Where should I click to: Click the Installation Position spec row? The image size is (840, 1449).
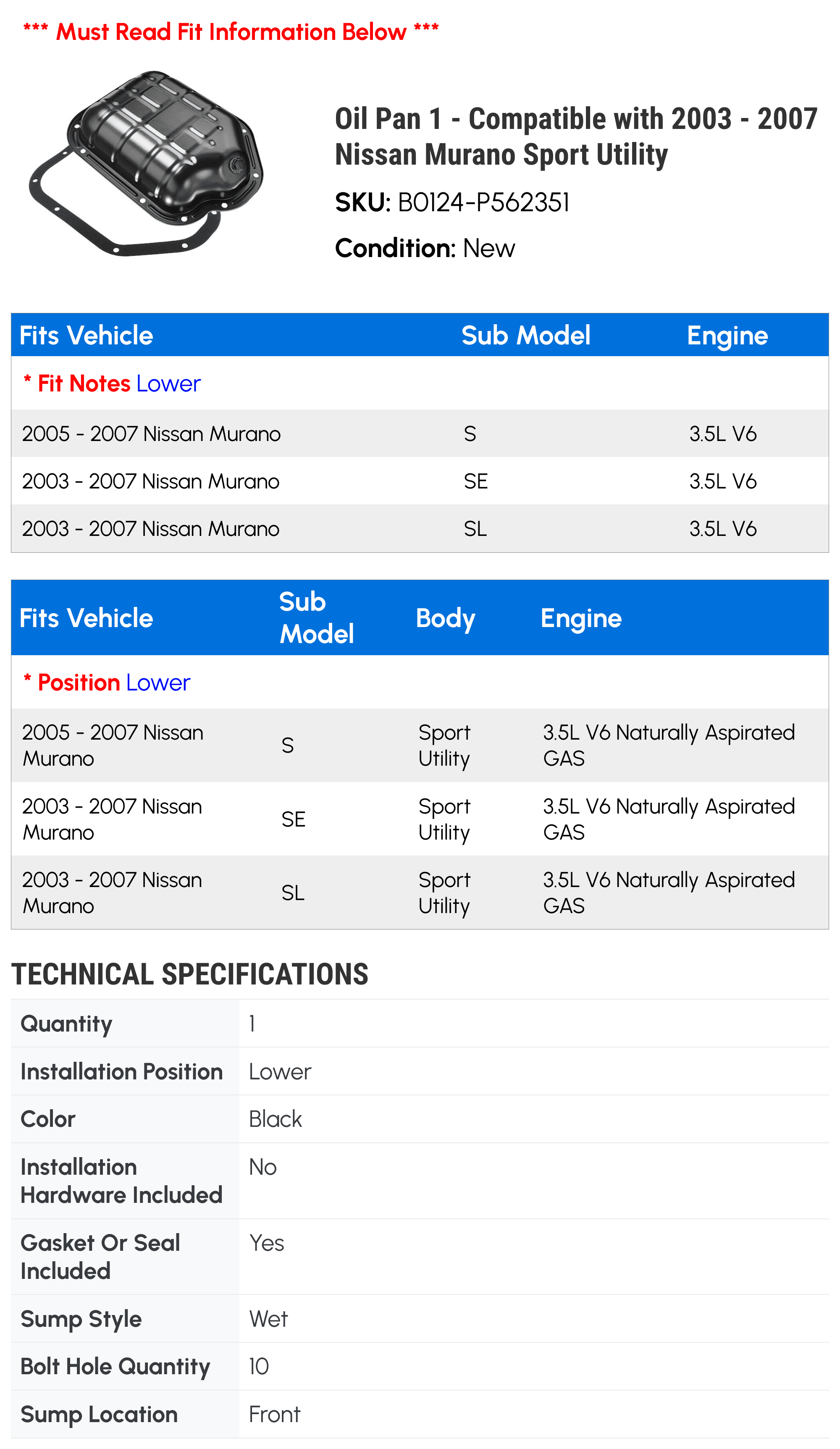pyautogui.click(x=420, y=1071)
